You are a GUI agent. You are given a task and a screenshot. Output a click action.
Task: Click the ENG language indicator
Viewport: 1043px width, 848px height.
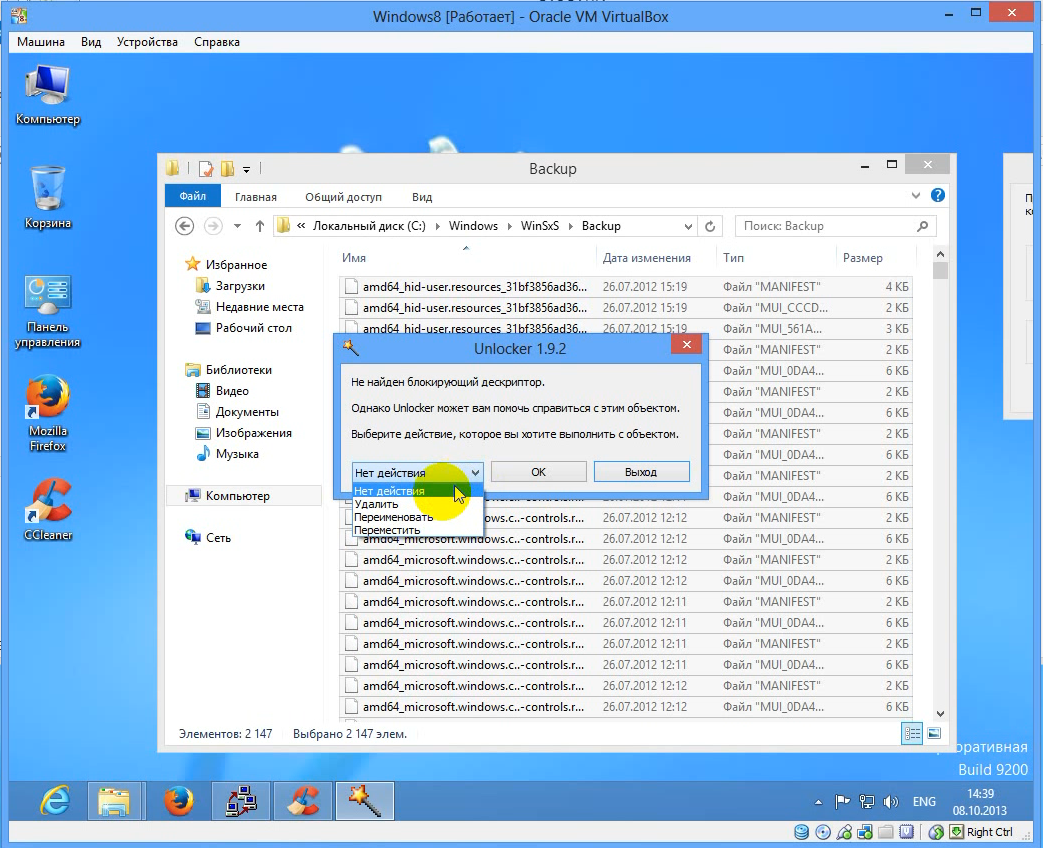tap(924, 802)
